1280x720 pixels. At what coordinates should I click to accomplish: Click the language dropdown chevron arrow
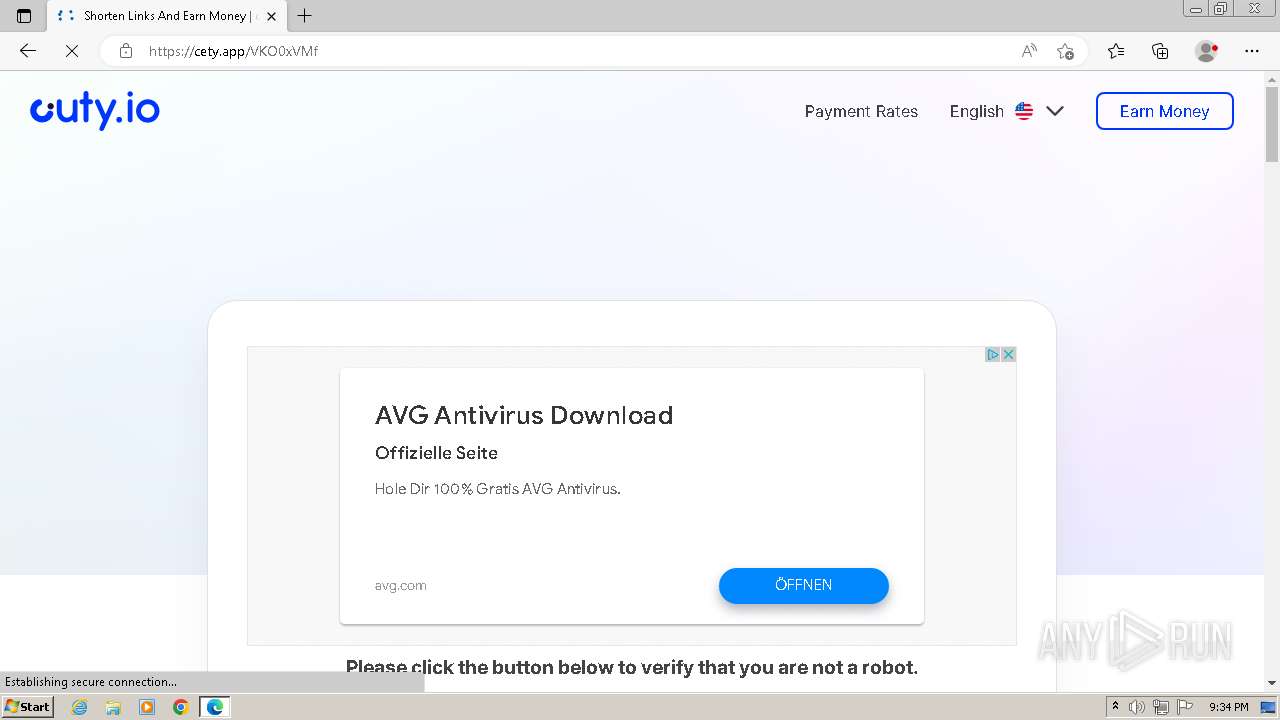tap(1055, 111)
